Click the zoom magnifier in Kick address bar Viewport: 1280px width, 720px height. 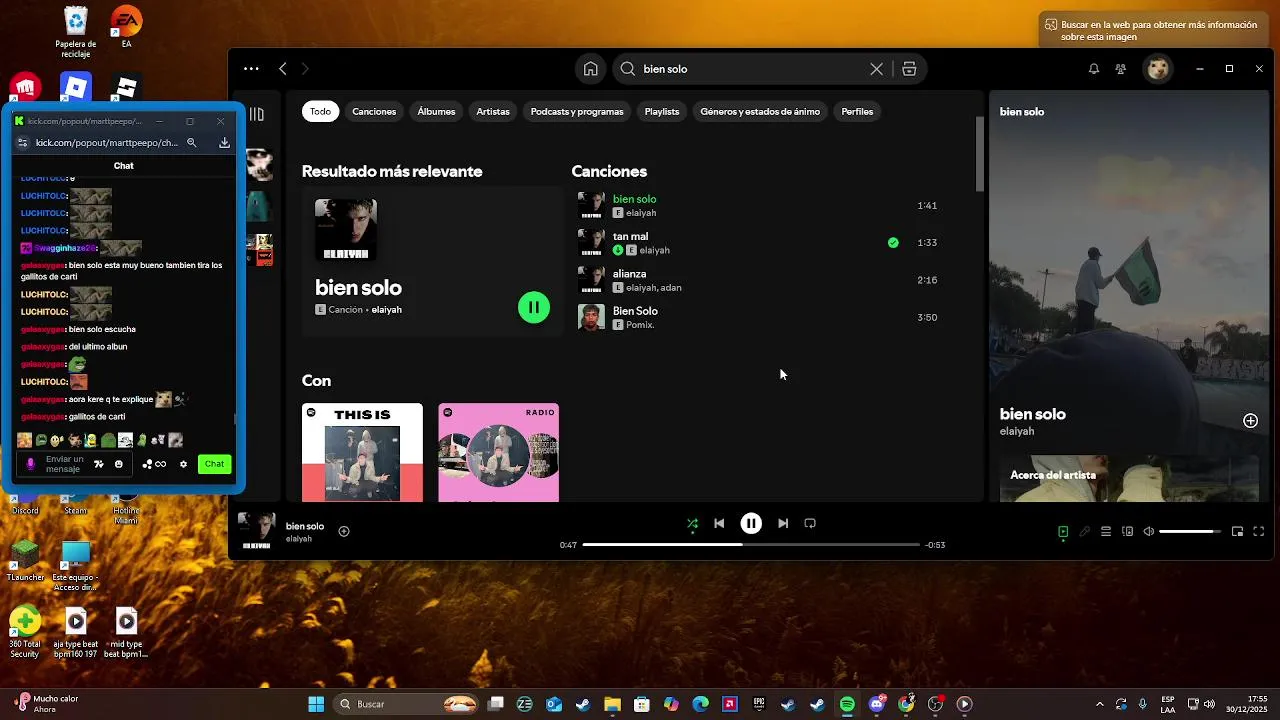coord(192,143)
